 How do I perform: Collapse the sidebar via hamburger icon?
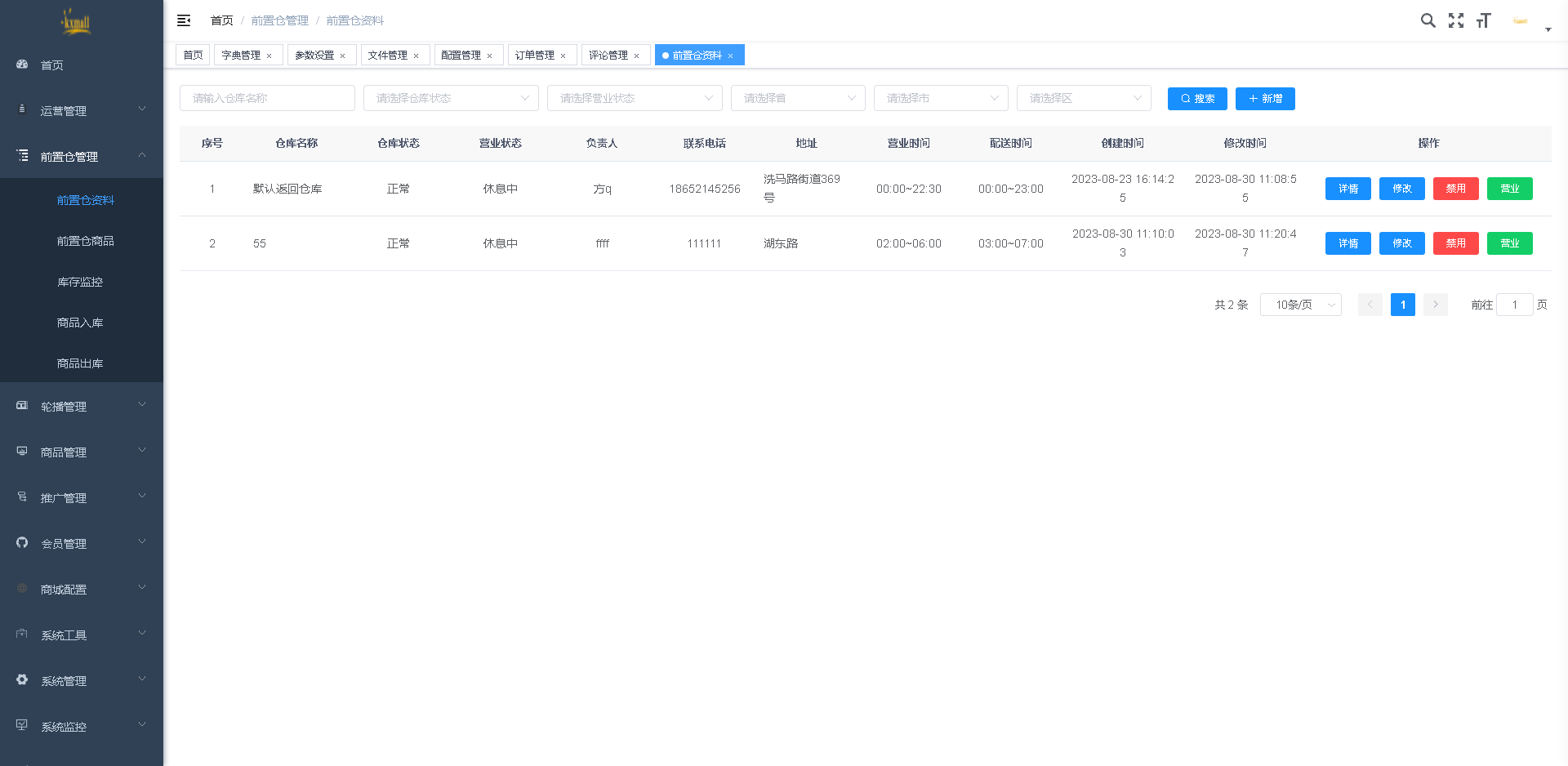tap(183, 20)
